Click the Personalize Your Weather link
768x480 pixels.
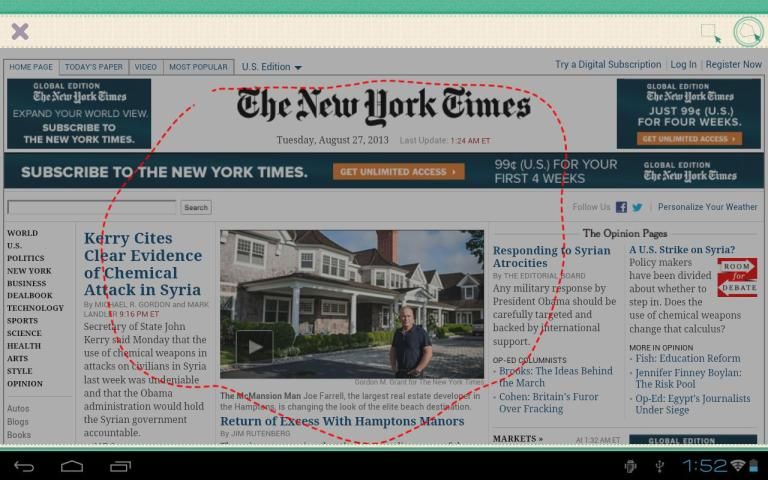point(707,207)
